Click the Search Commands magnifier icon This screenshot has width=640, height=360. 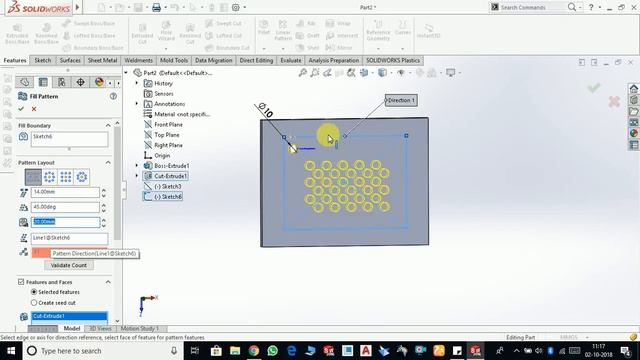coord(572,7)
